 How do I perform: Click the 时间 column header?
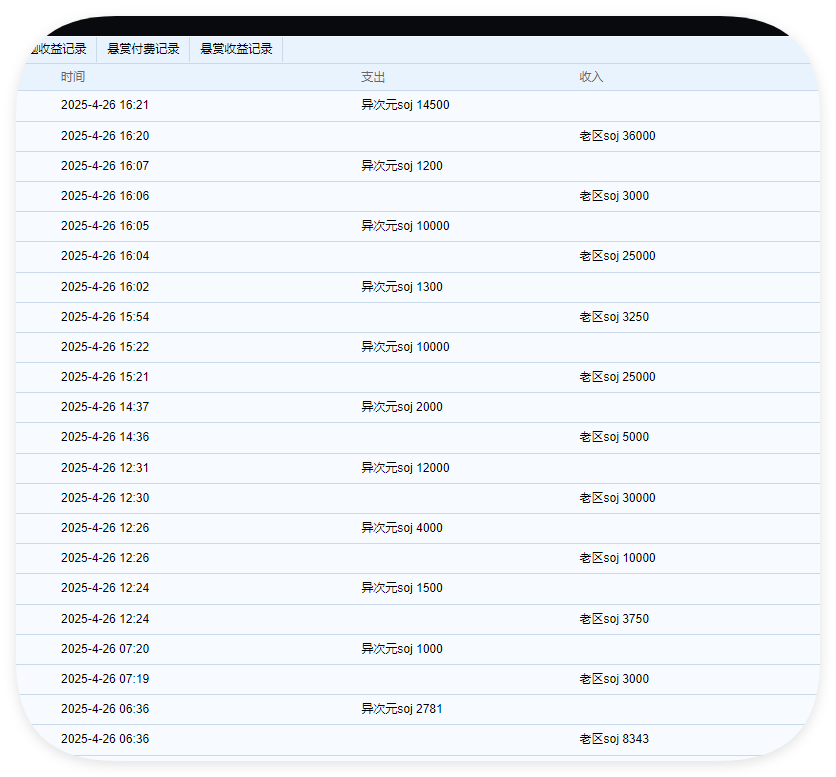(73, 77)
